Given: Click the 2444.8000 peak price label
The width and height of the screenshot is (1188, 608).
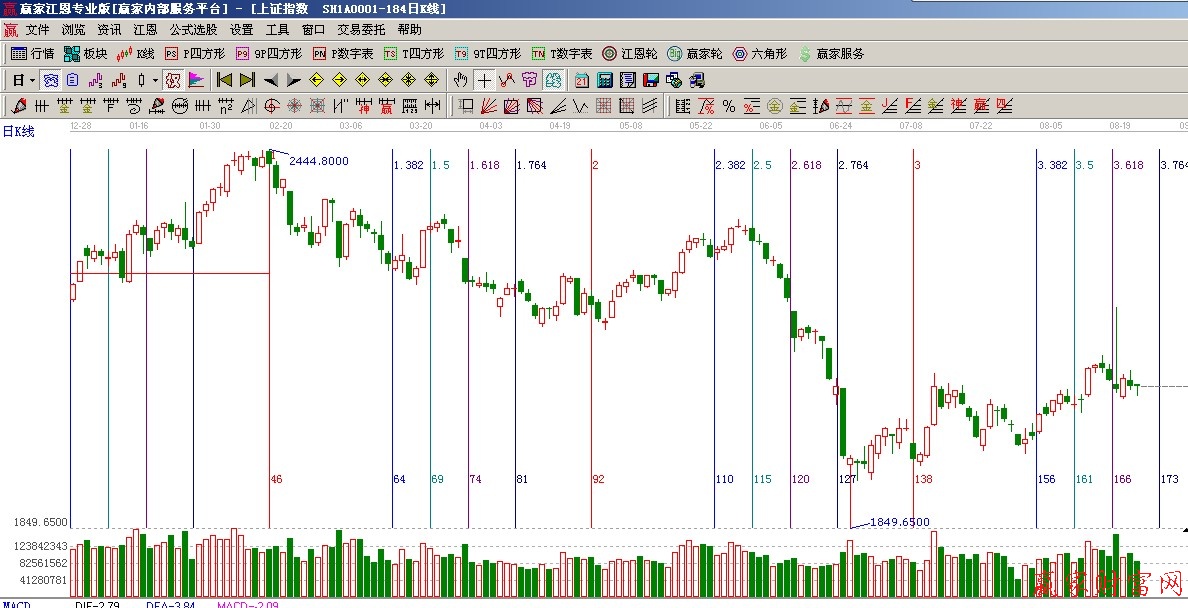Looking at the screenshot, I should (319, 161).
